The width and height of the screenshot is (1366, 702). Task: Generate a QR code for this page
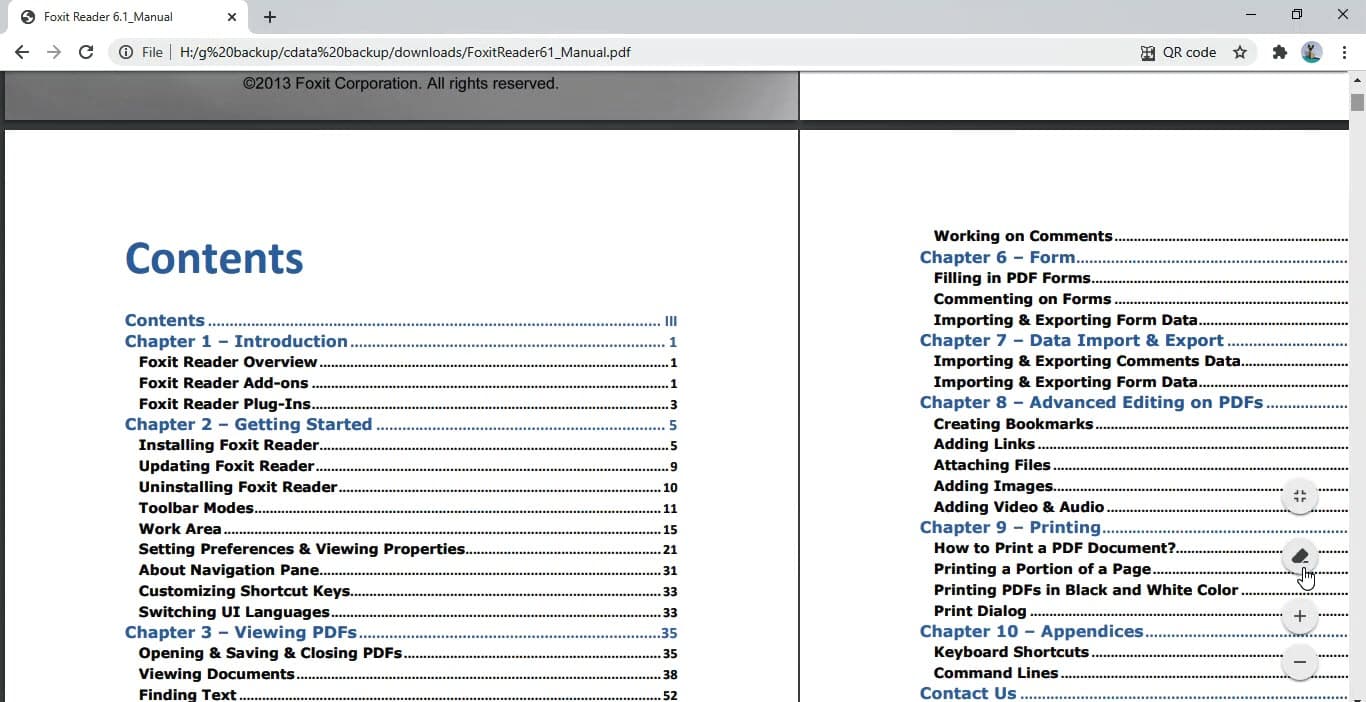pyautogui.click(x=1180, y=52)
